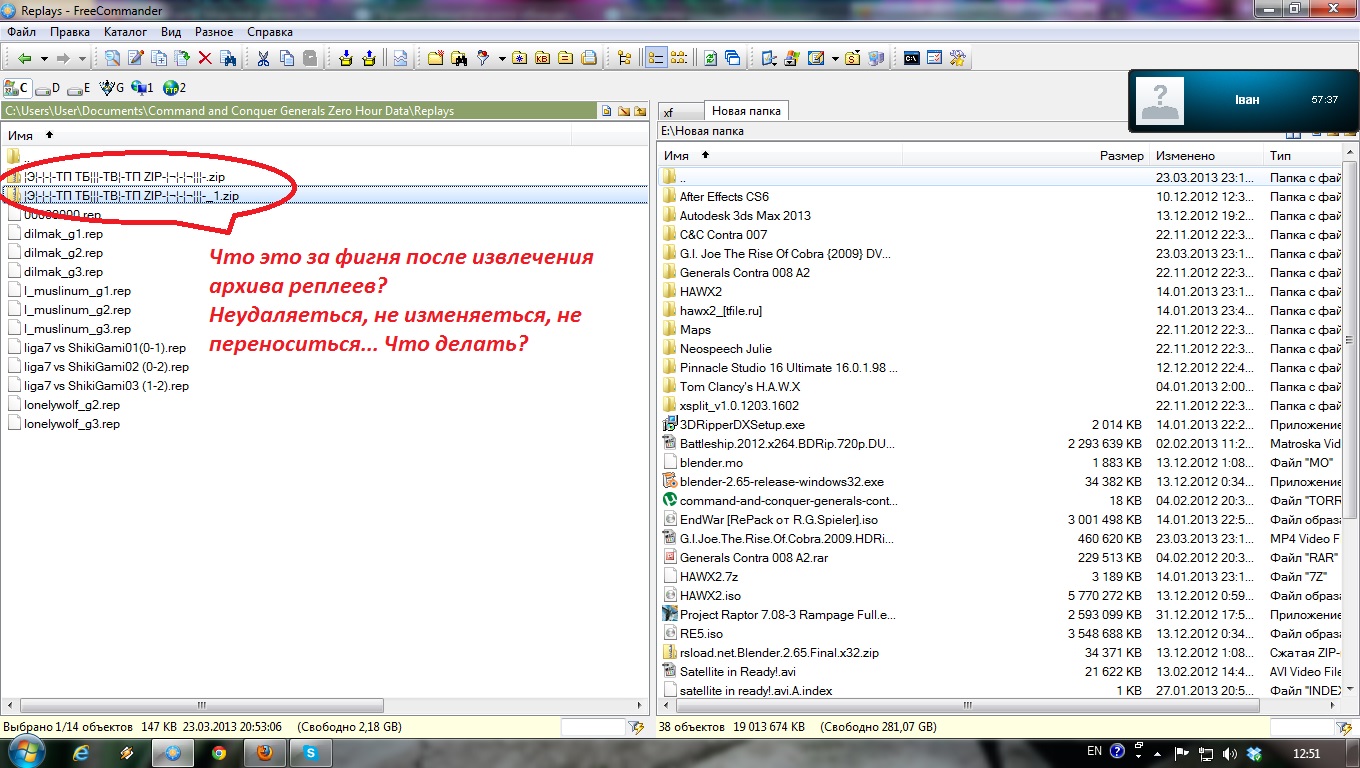Click the filter funnel icon
1360x768 pixels.
pos(482,58)
